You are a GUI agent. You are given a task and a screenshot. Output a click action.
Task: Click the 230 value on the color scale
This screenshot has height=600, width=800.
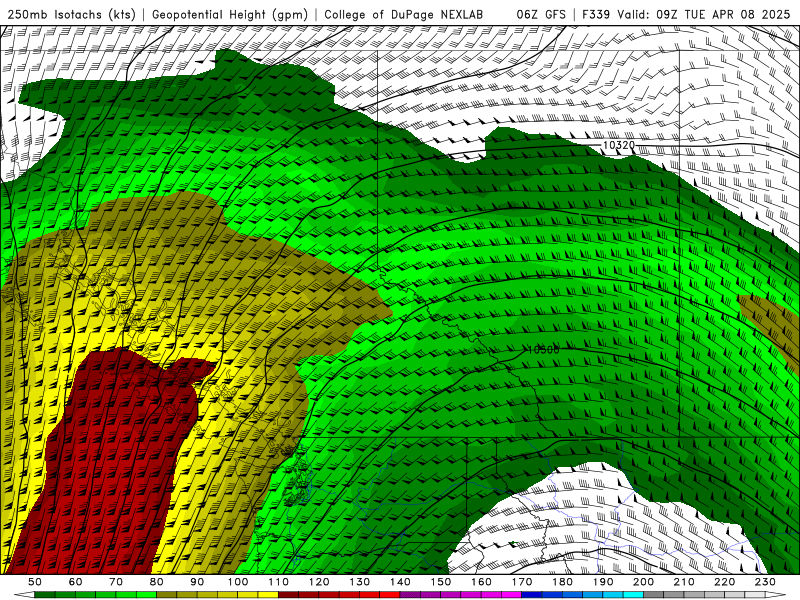click(765, 582)
